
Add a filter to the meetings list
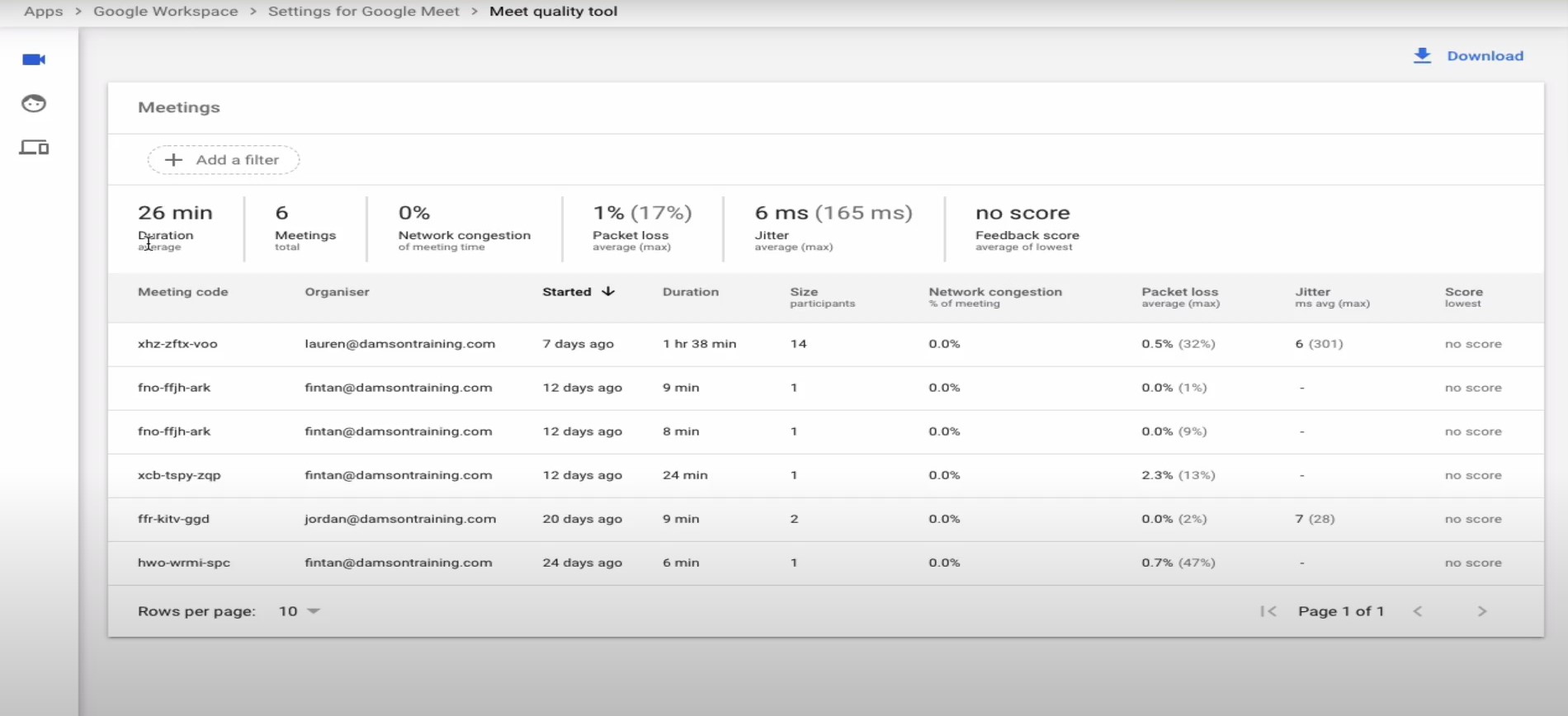[x=224, y=160]
